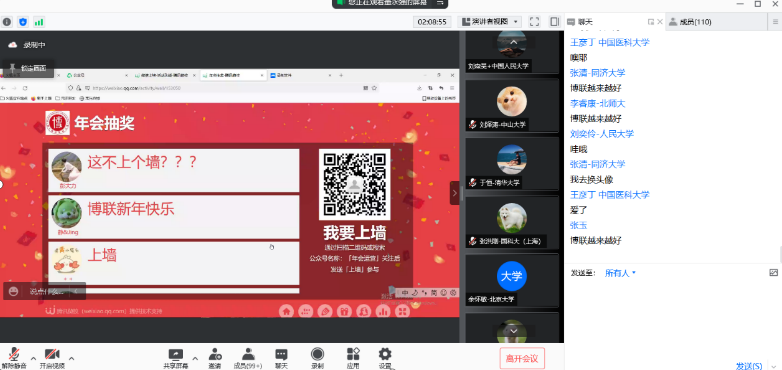Click chat sender name 李睿康-北师大
782x370 pixels.
tap(597, 104)
